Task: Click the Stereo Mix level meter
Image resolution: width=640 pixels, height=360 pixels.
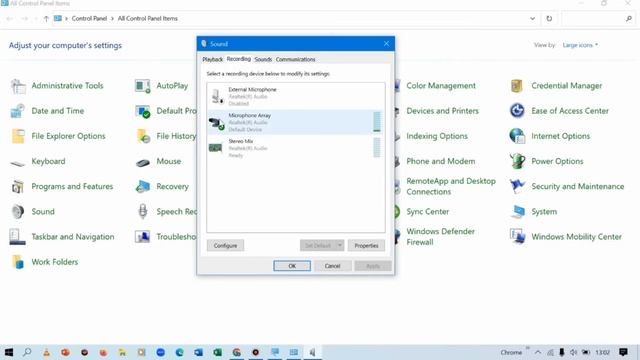Action: click(x=377, y=148)
